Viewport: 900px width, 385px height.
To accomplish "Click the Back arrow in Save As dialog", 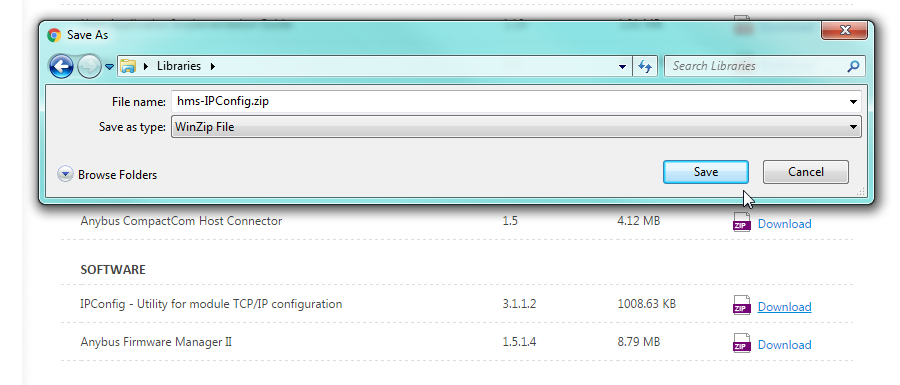I will (61, 67).
